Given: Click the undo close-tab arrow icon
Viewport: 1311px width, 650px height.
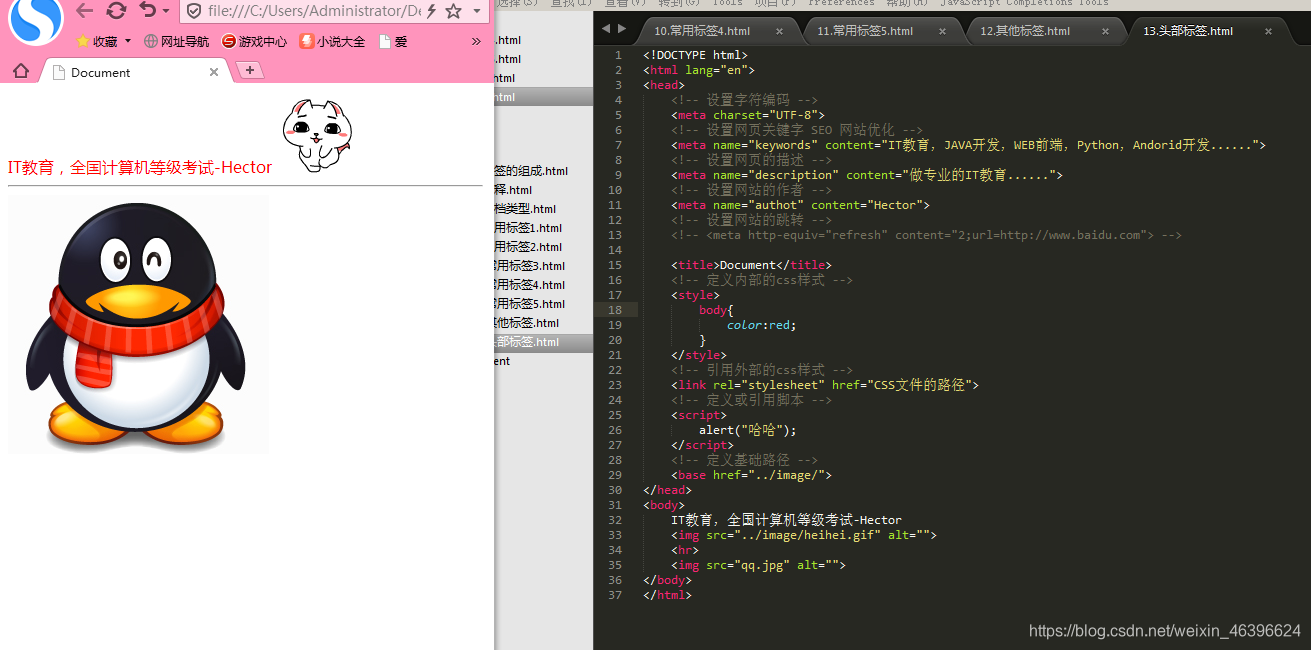Looking at the screenshot, I should [148, 11].
